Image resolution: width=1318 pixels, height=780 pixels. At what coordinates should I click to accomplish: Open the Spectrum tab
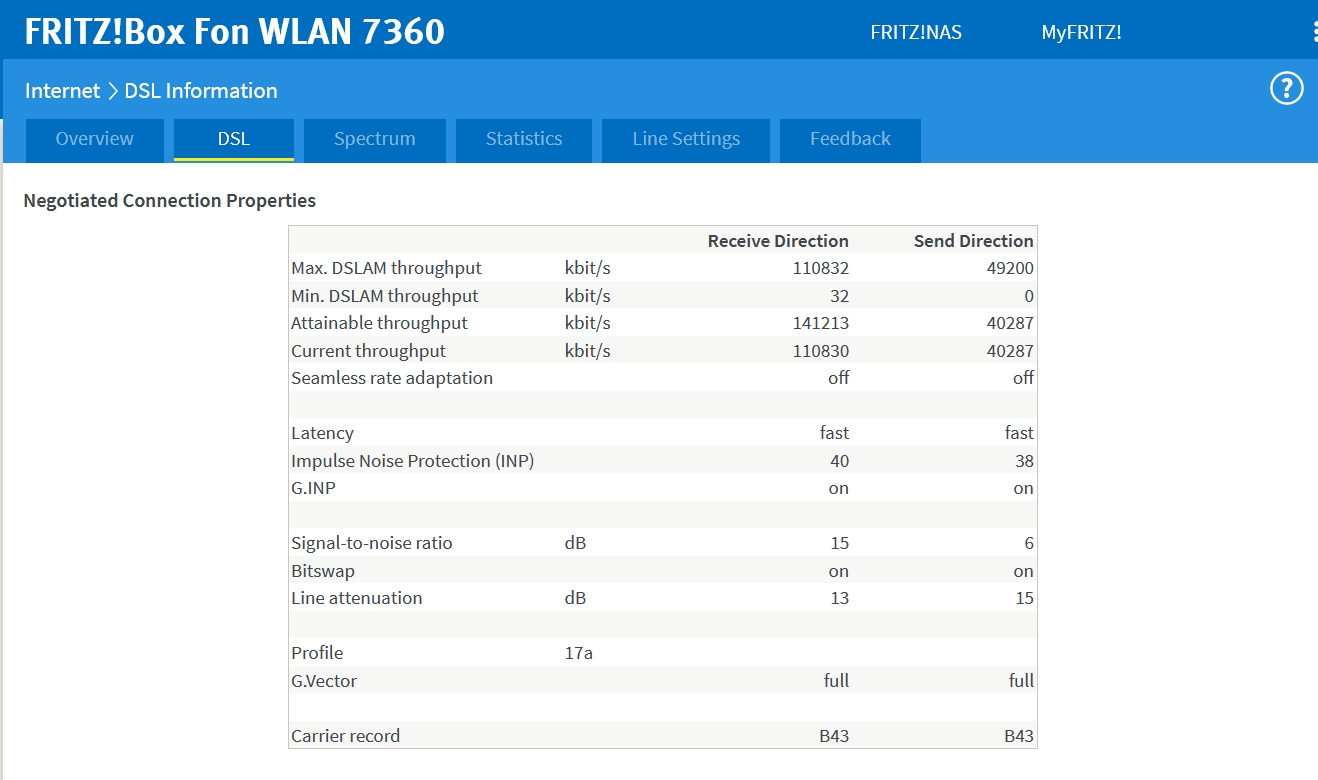pos(374,139)
